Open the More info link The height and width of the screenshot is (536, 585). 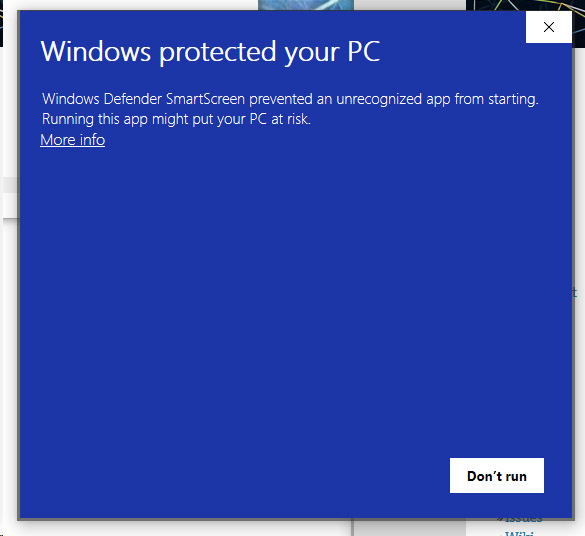pos(72,140)
